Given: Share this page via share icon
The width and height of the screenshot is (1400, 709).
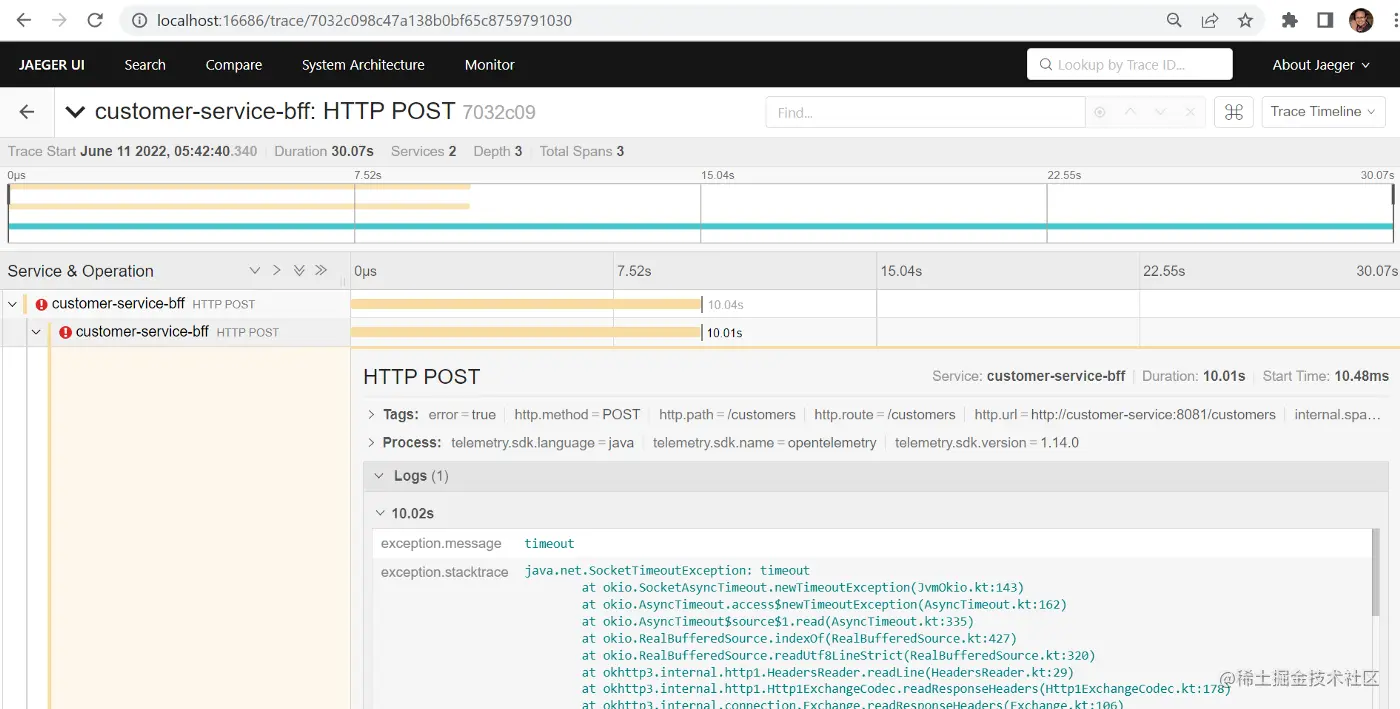Looking at the screenshot, I should pos(1210,20).
